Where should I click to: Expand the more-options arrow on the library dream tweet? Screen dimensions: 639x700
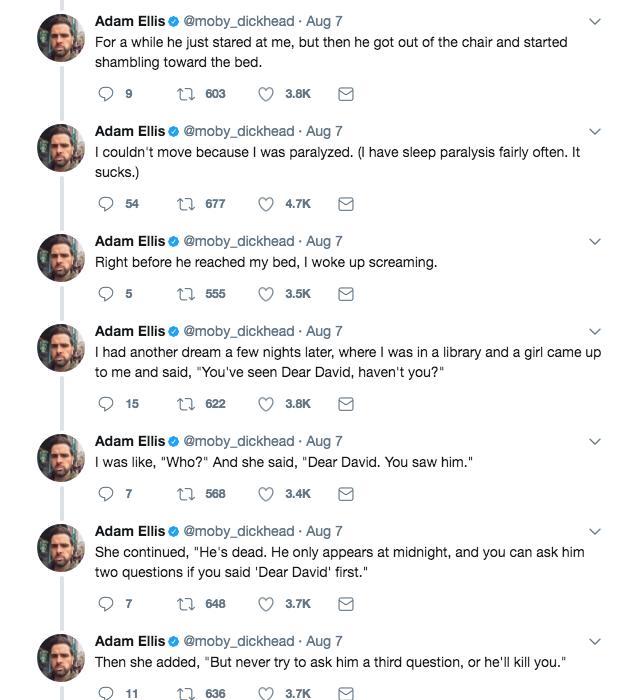point(595,331)
